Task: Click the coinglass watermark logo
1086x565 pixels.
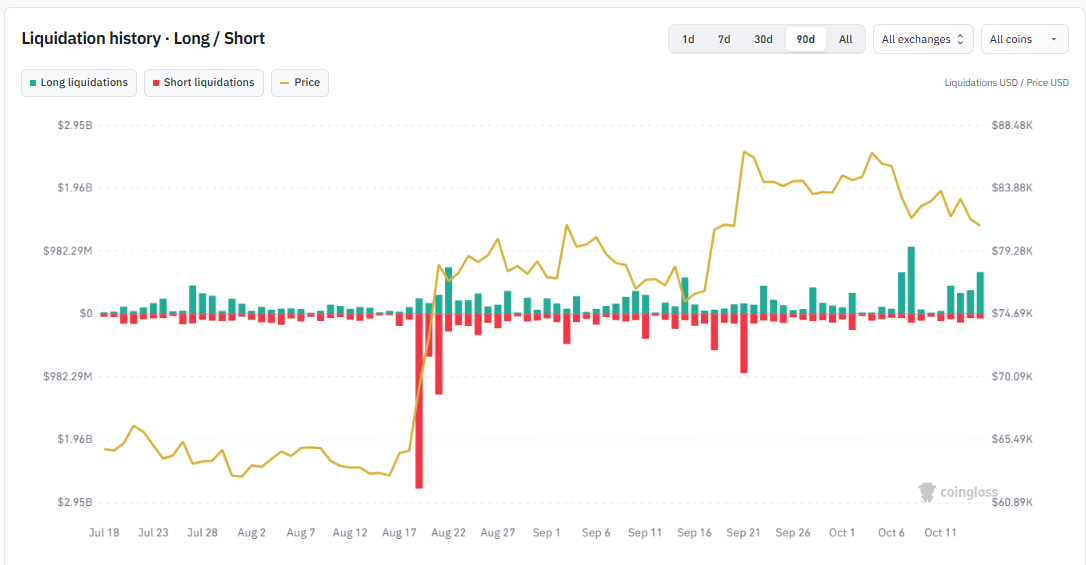Action: (x=927, y=492)
